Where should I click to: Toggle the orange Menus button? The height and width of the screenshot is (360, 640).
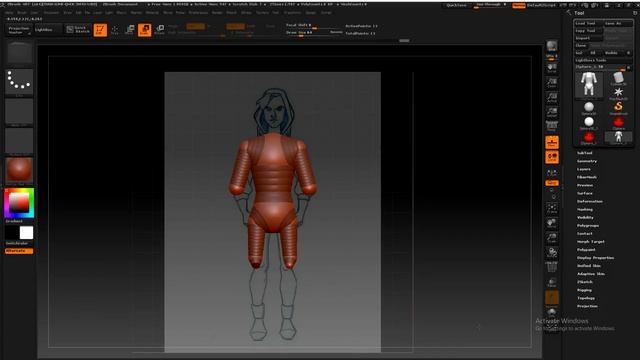518,5
